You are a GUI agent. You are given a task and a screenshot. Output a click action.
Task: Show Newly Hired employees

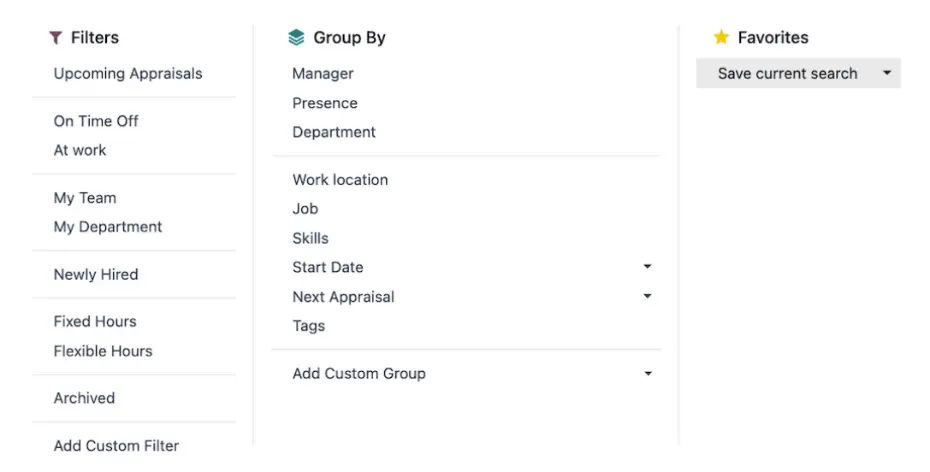pyautogui.click(x=96, y=274)
